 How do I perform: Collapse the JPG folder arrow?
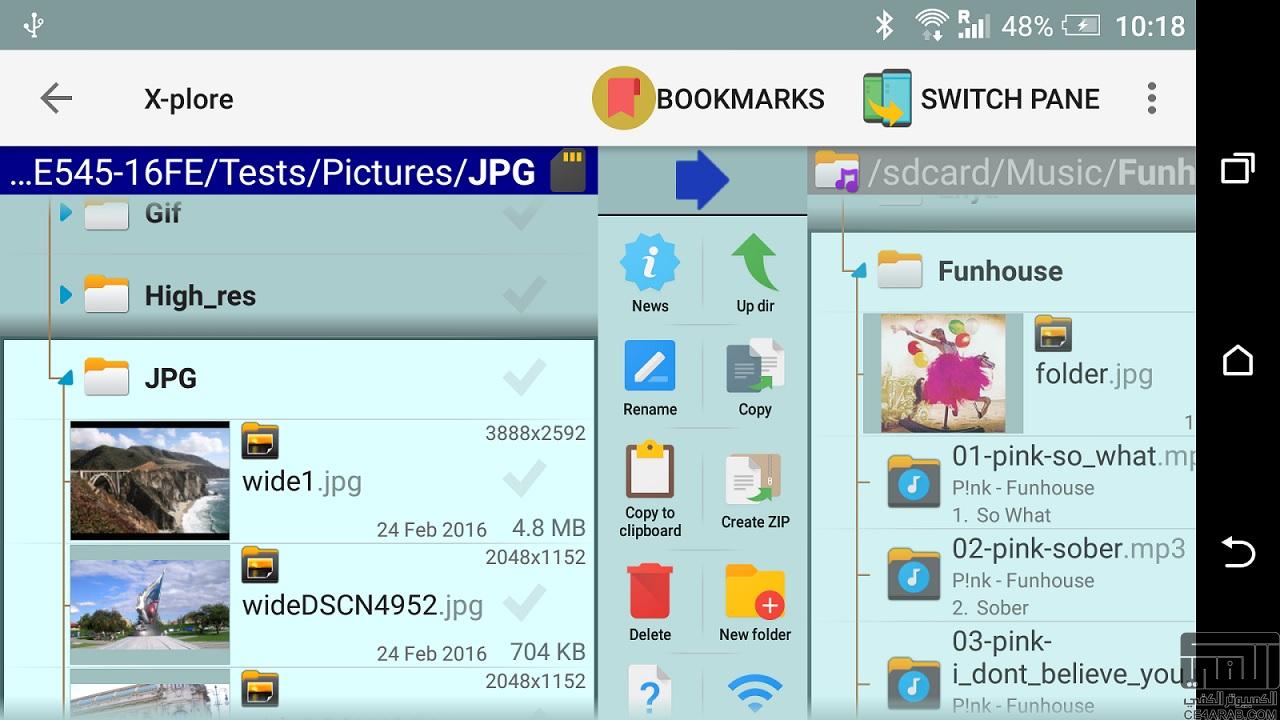pyautogui.click(x=66, y=378)
